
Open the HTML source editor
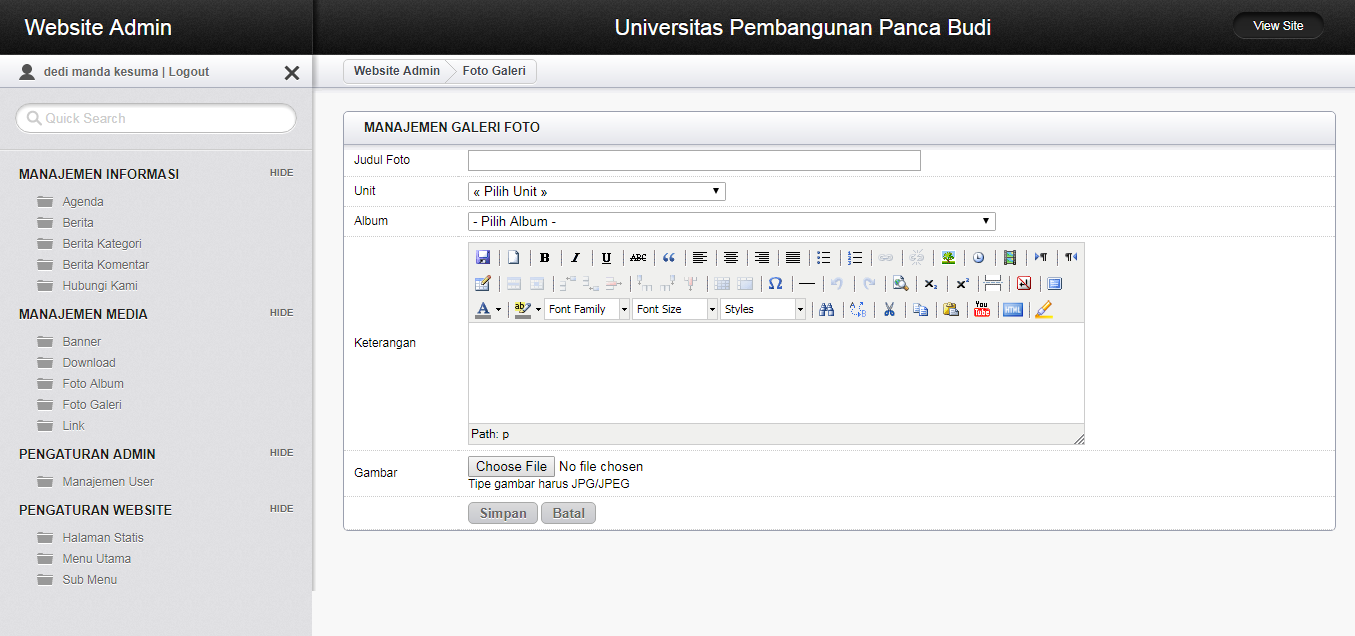coord(1013,309)
